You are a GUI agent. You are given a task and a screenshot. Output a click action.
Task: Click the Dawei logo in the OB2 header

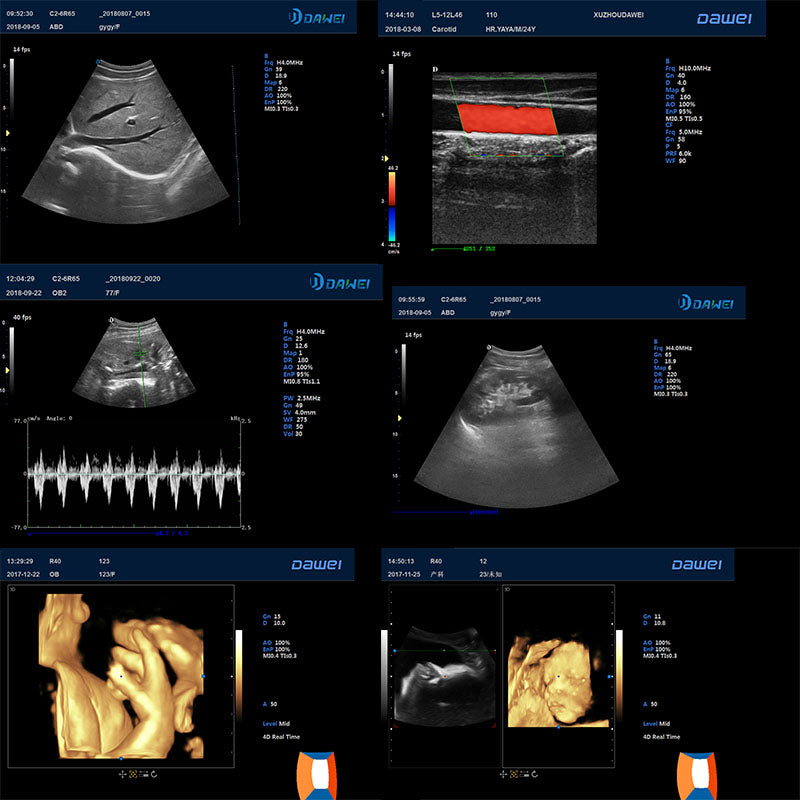(x=340, y=282)
